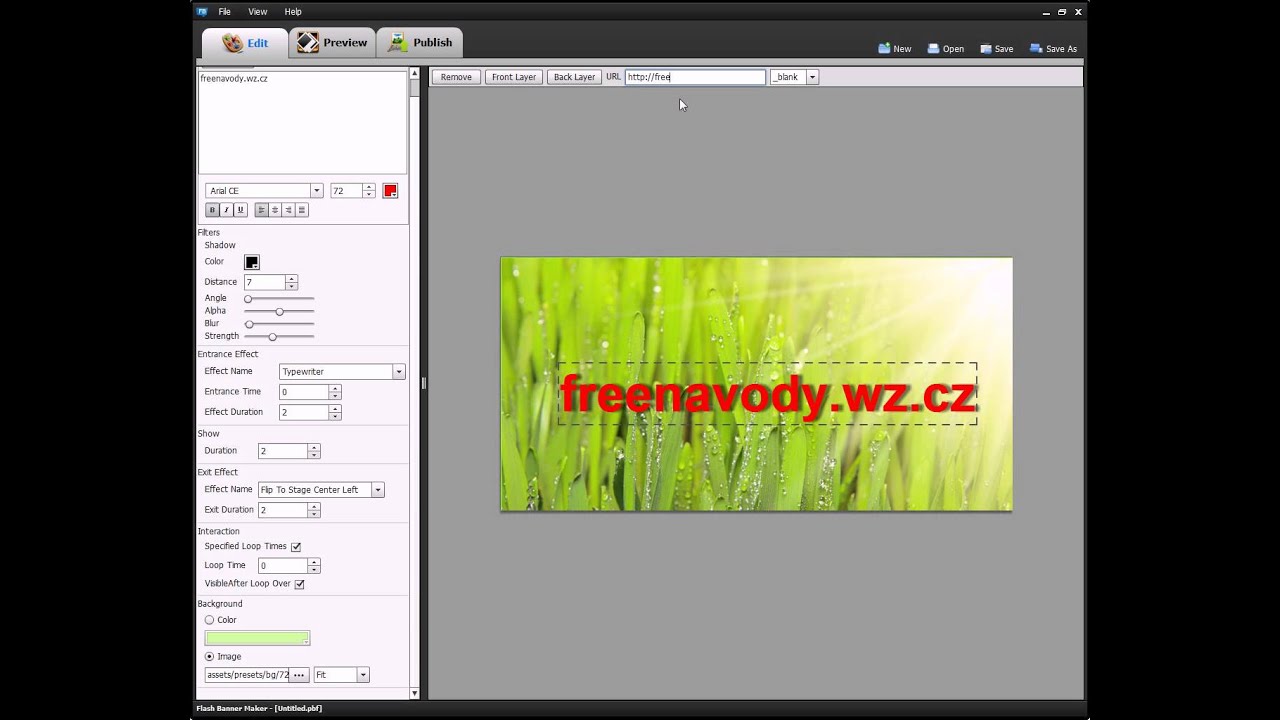The image size is (1280, 720).
Task: Click the Effect Duration stepper arrows
Action: 335,413
